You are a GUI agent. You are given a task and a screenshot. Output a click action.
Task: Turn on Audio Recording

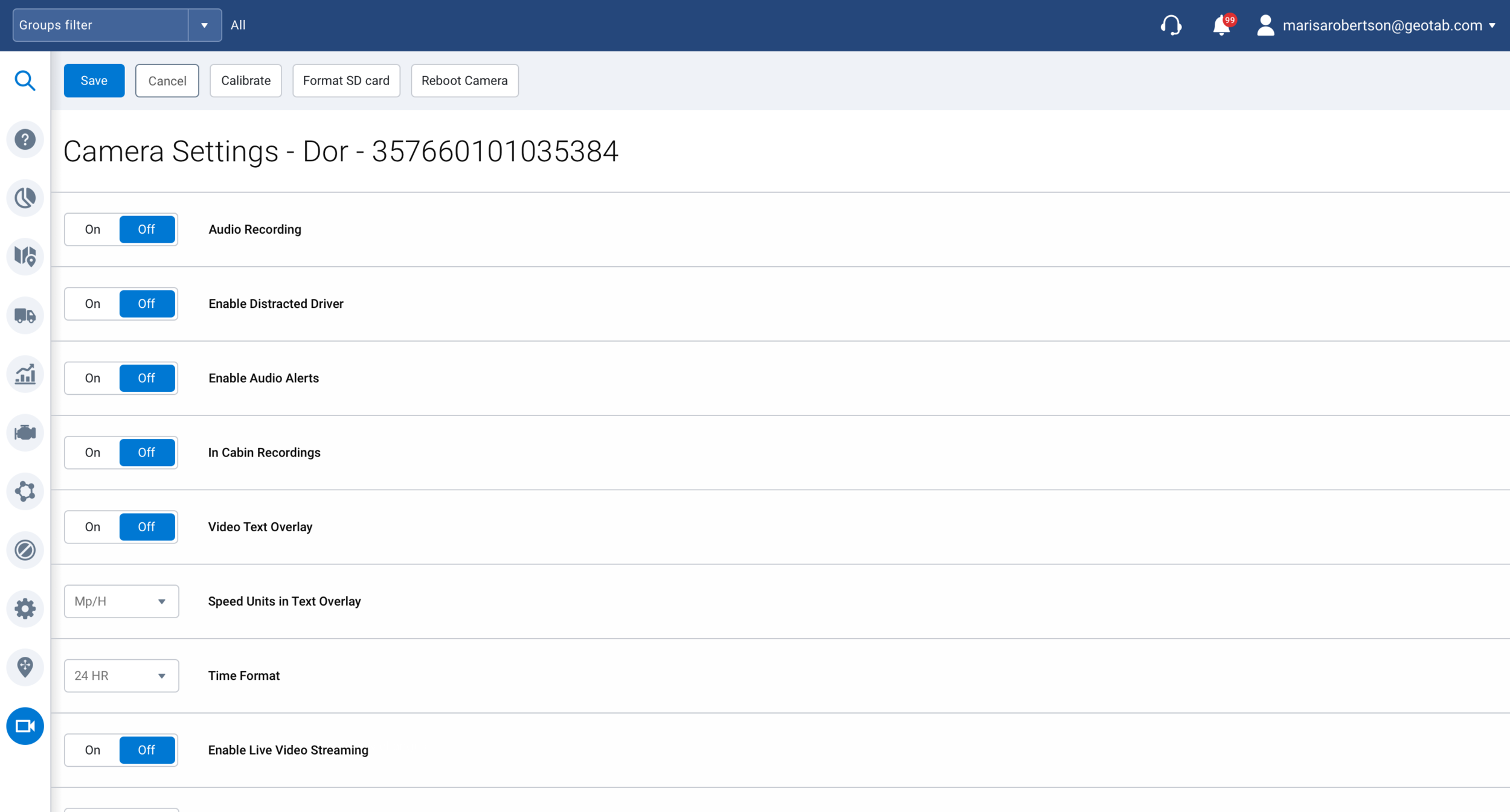coord(92,229)
